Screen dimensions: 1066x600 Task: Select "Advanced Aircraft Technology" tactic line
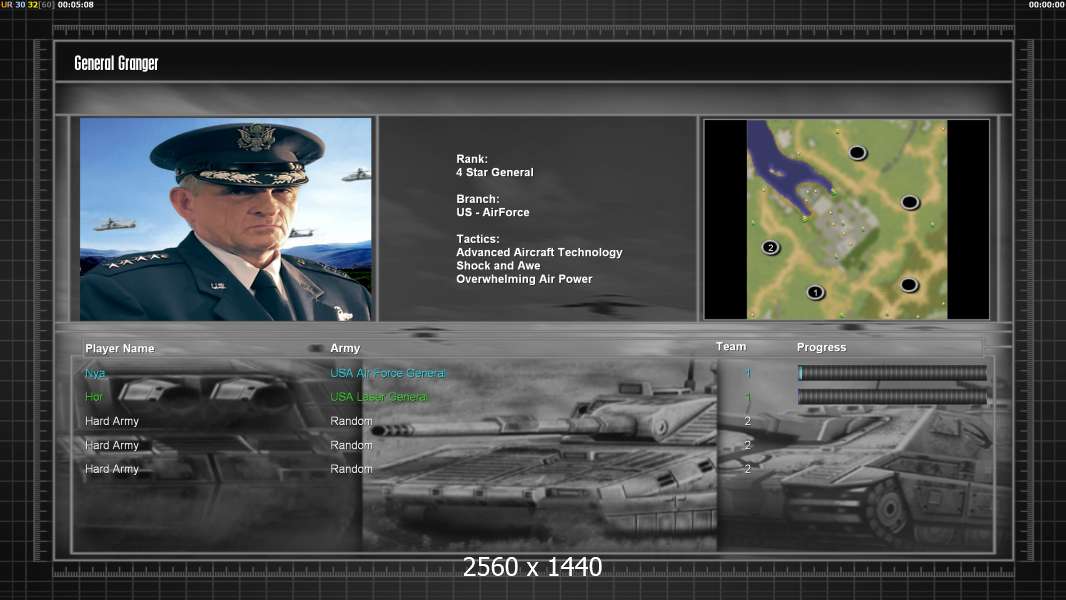539,252
